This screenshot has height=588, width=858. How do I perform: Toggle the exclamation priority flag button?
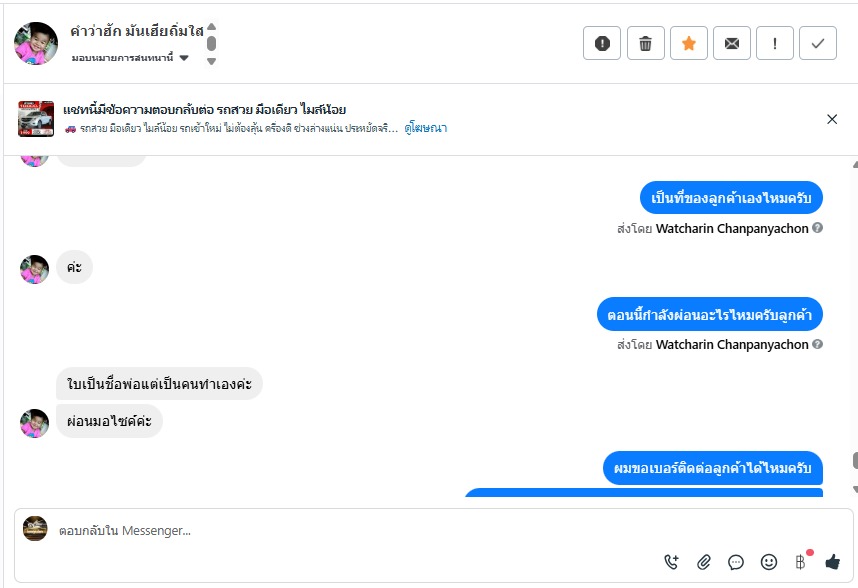click(775, 43)
